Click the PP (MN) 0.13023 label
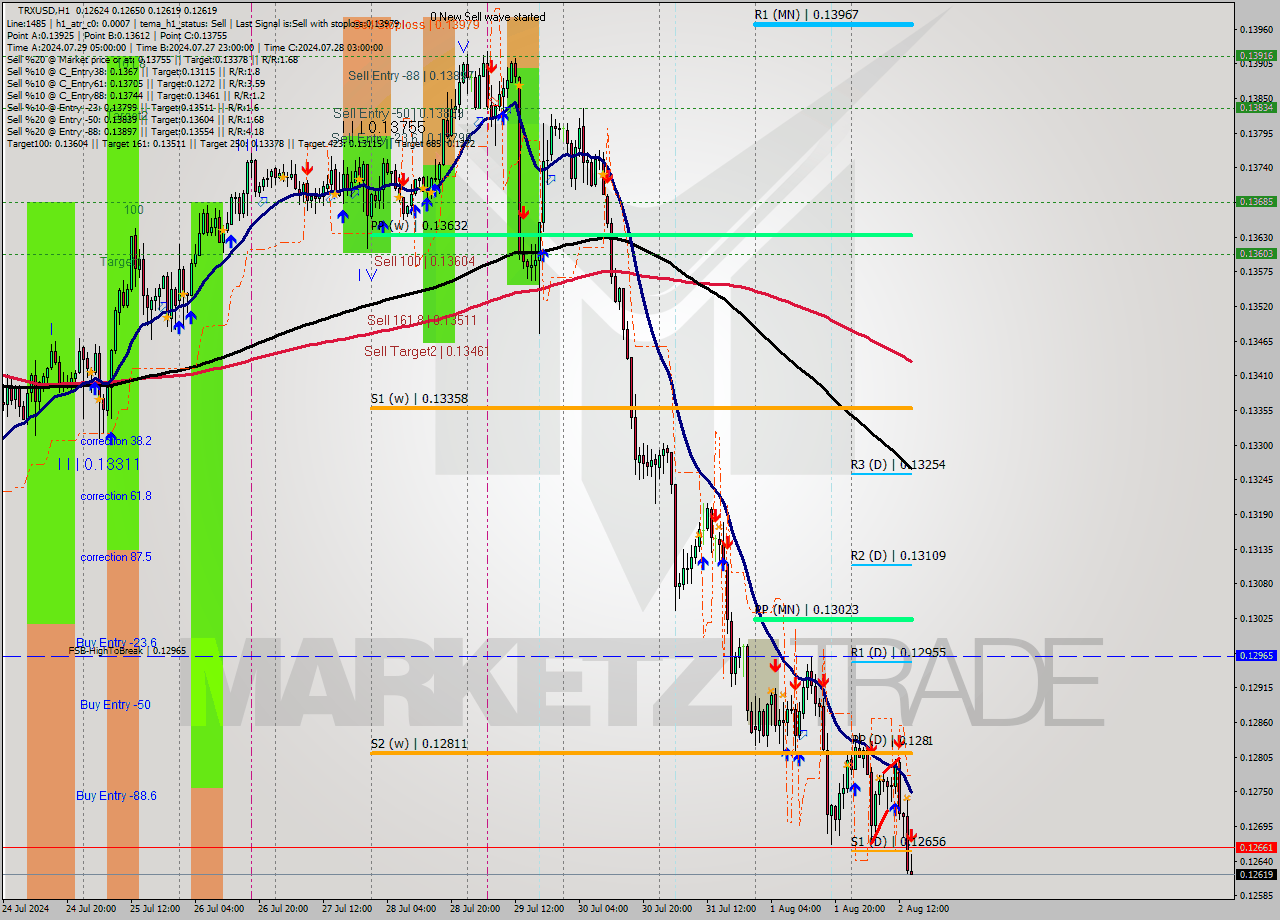Viewport: 1280px width, 920px height. 806,609
